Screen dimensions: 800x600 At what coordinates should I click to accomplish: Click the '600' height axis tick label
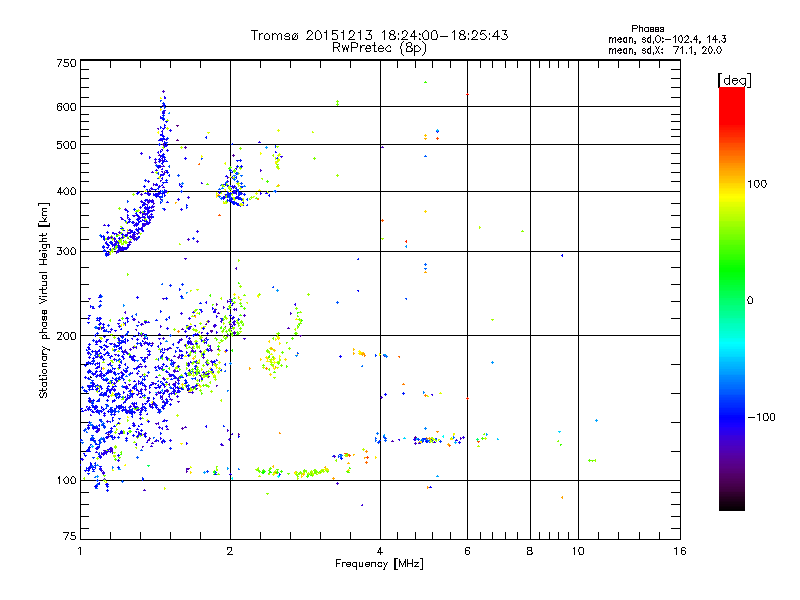[66, 107]
